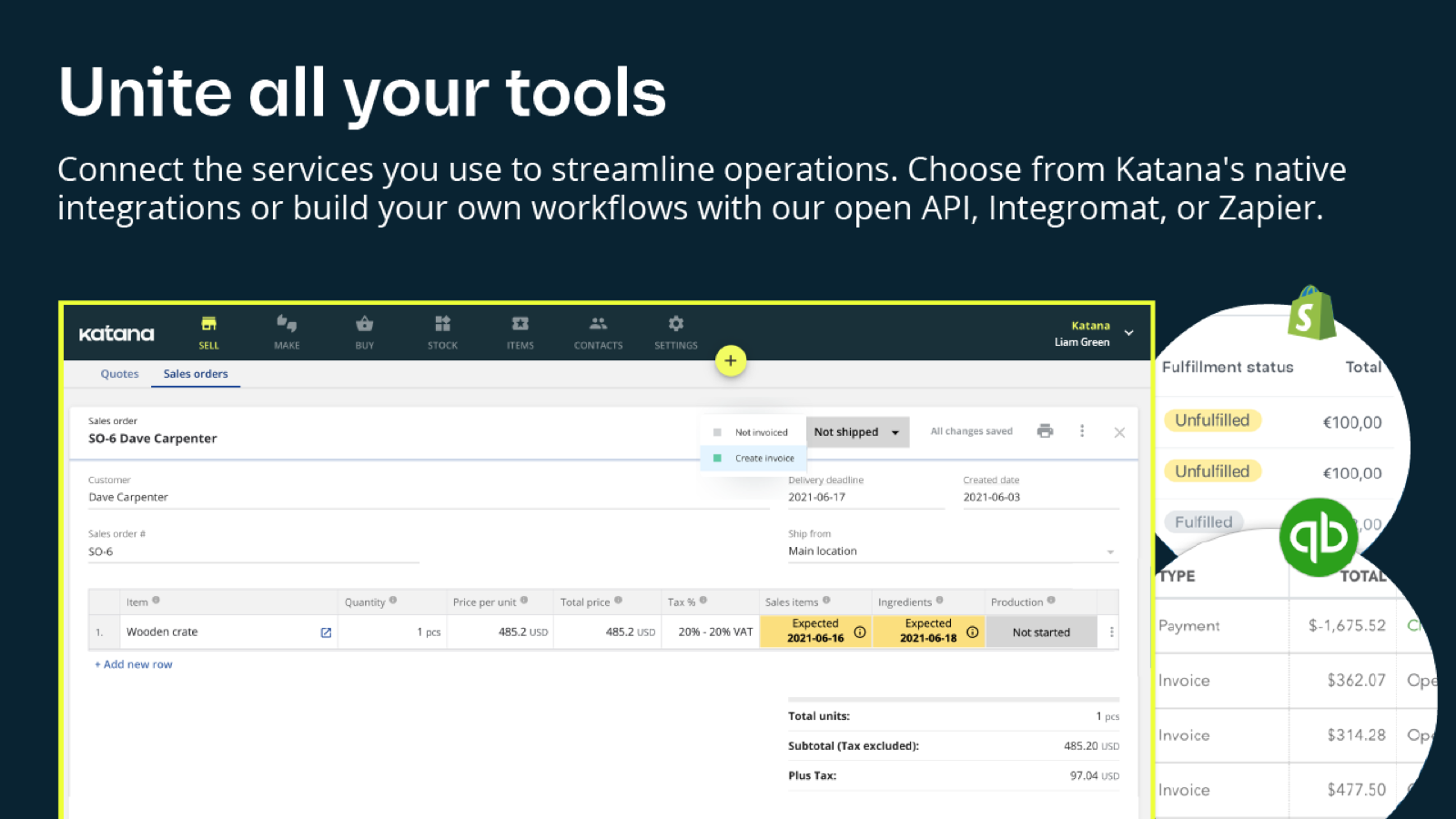Open the Stock module icon
This screenshot has height=819, width=1456.
[442, 325]
